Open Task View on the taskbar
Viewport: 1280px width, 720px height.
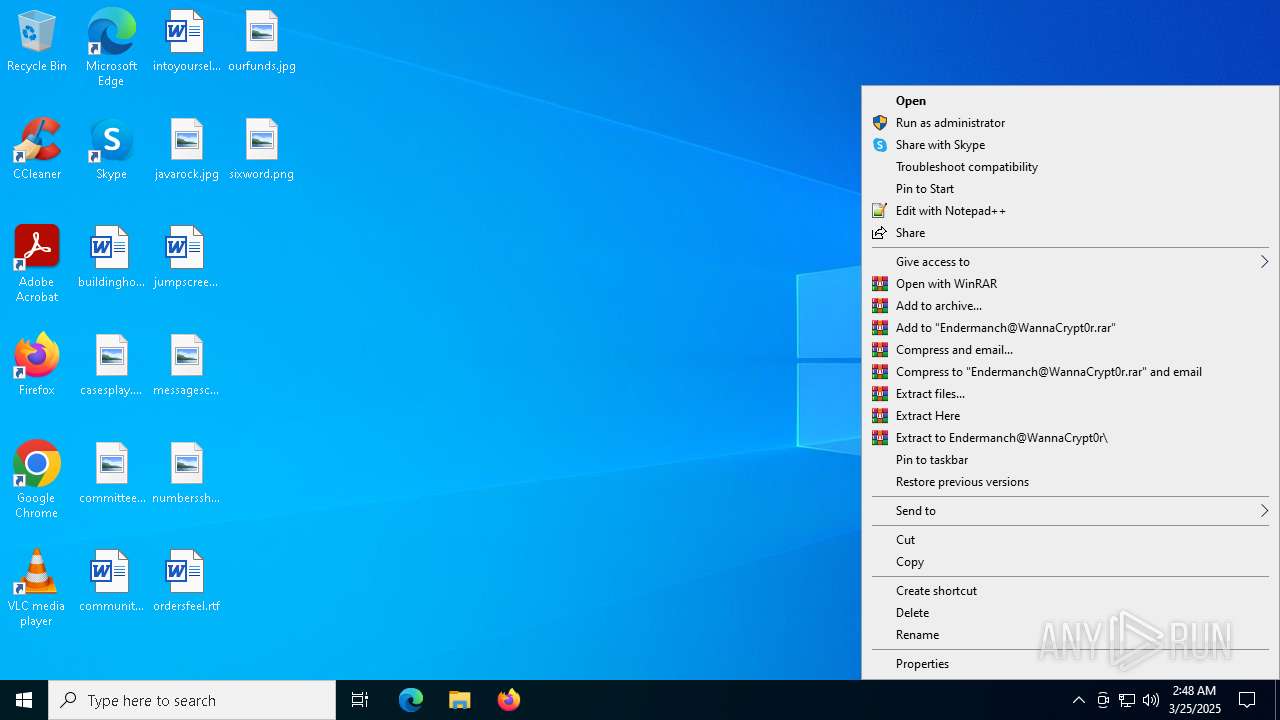point(360,700)
